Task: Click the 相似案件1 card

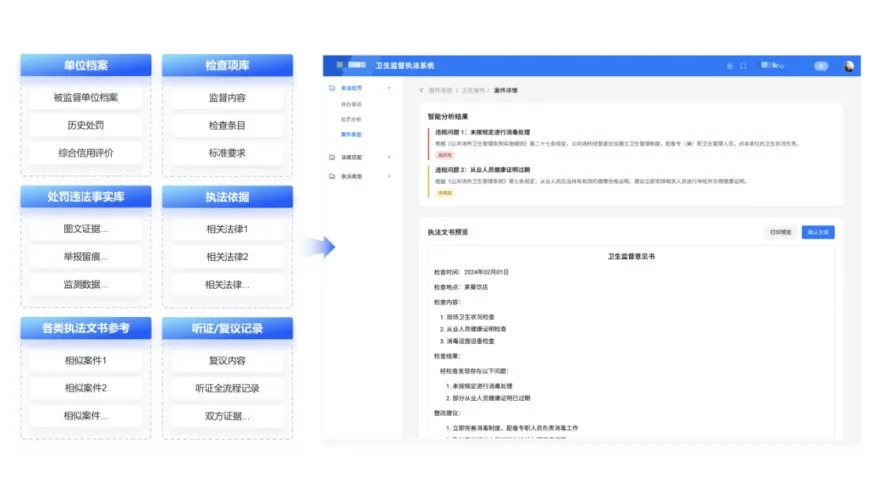Action: pyautogui.click(x=86, y=360)
